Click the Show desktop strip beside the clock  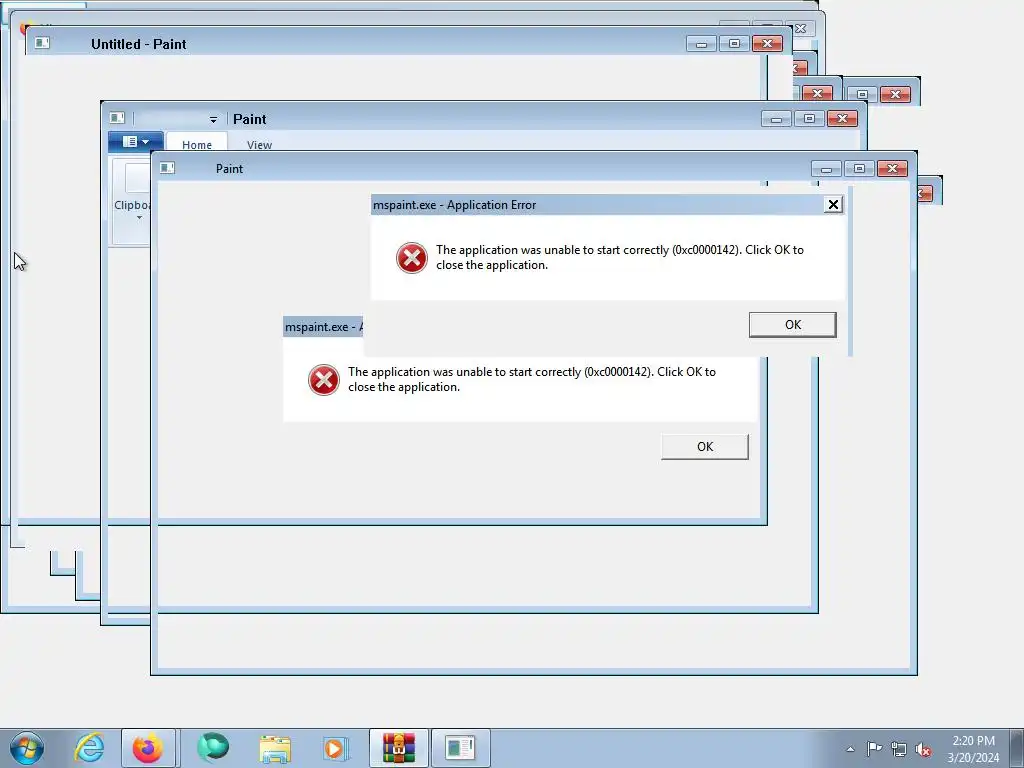coord(1017,748)
